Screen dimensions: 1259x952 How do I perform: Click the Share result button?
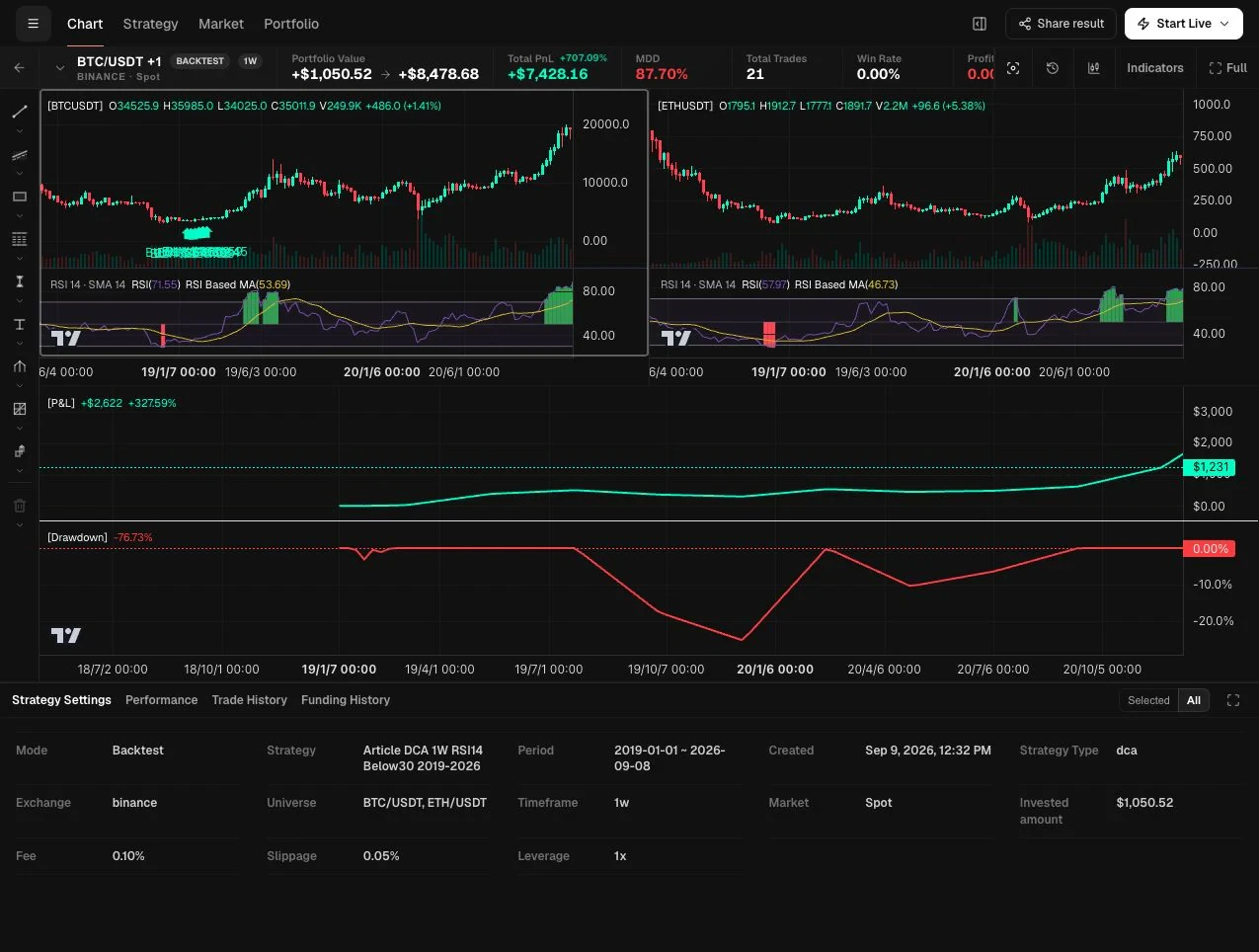pyautogui.click(x=1061, y=24)
